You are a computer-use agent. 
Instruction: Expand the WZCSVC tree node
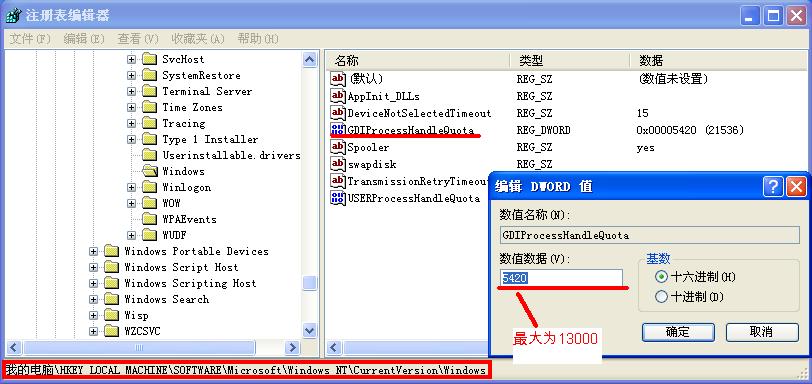click(93, 332)
